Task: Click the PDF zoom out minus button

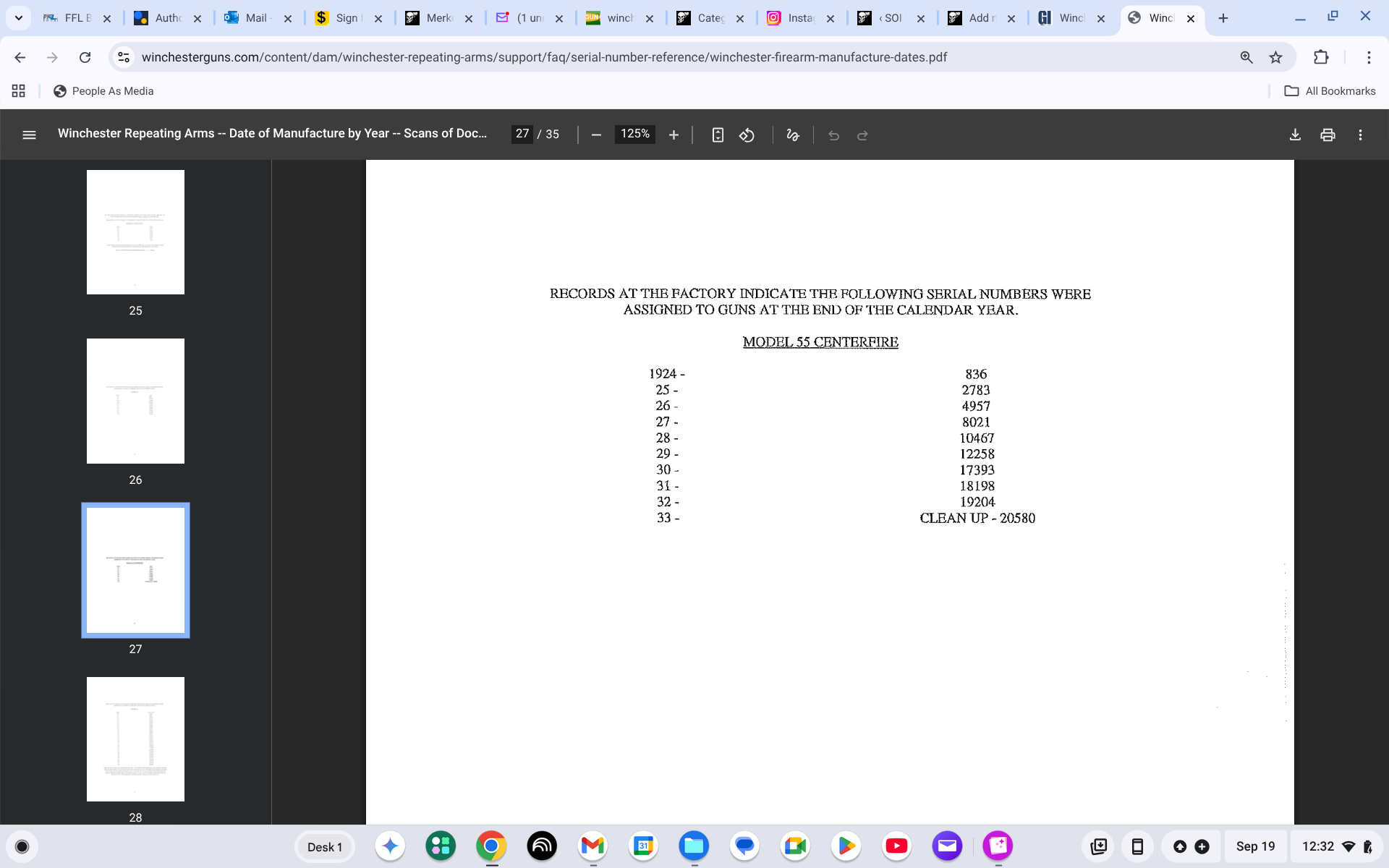Action: click(x=596, y=135)
